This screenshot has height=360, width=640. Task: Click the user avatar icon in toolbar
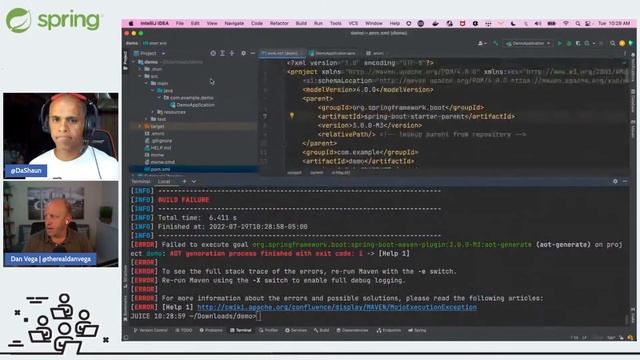[x=482, y=43]
